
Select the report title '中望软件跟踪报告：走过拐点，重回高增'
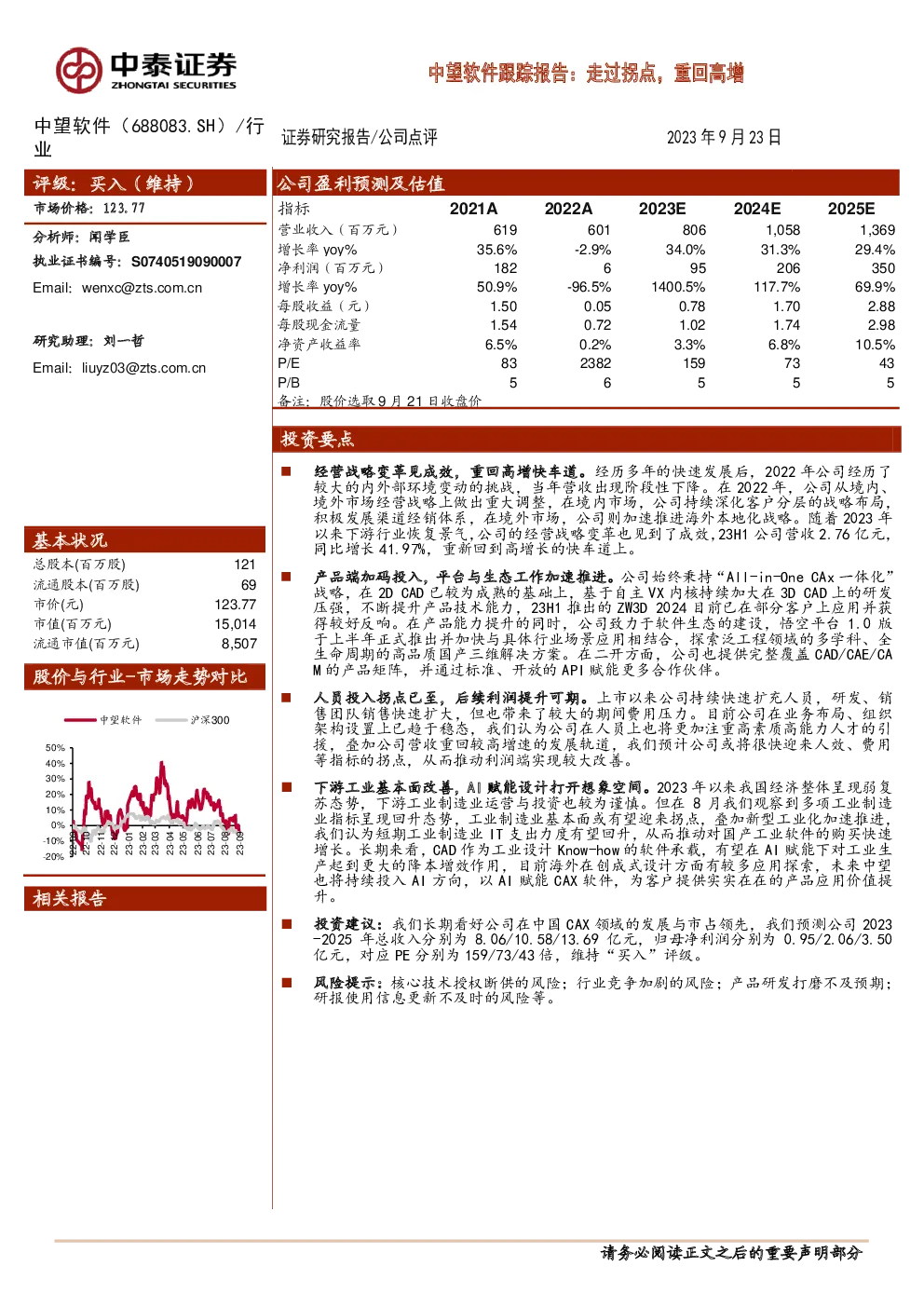[x=586, y=74]
